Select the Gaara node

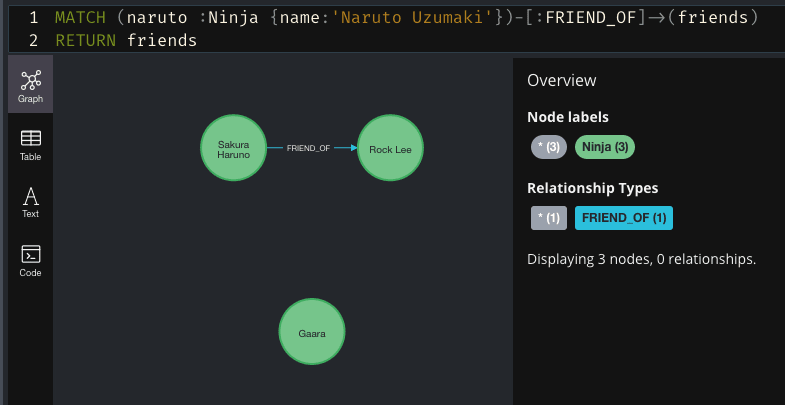click(312, 331)
